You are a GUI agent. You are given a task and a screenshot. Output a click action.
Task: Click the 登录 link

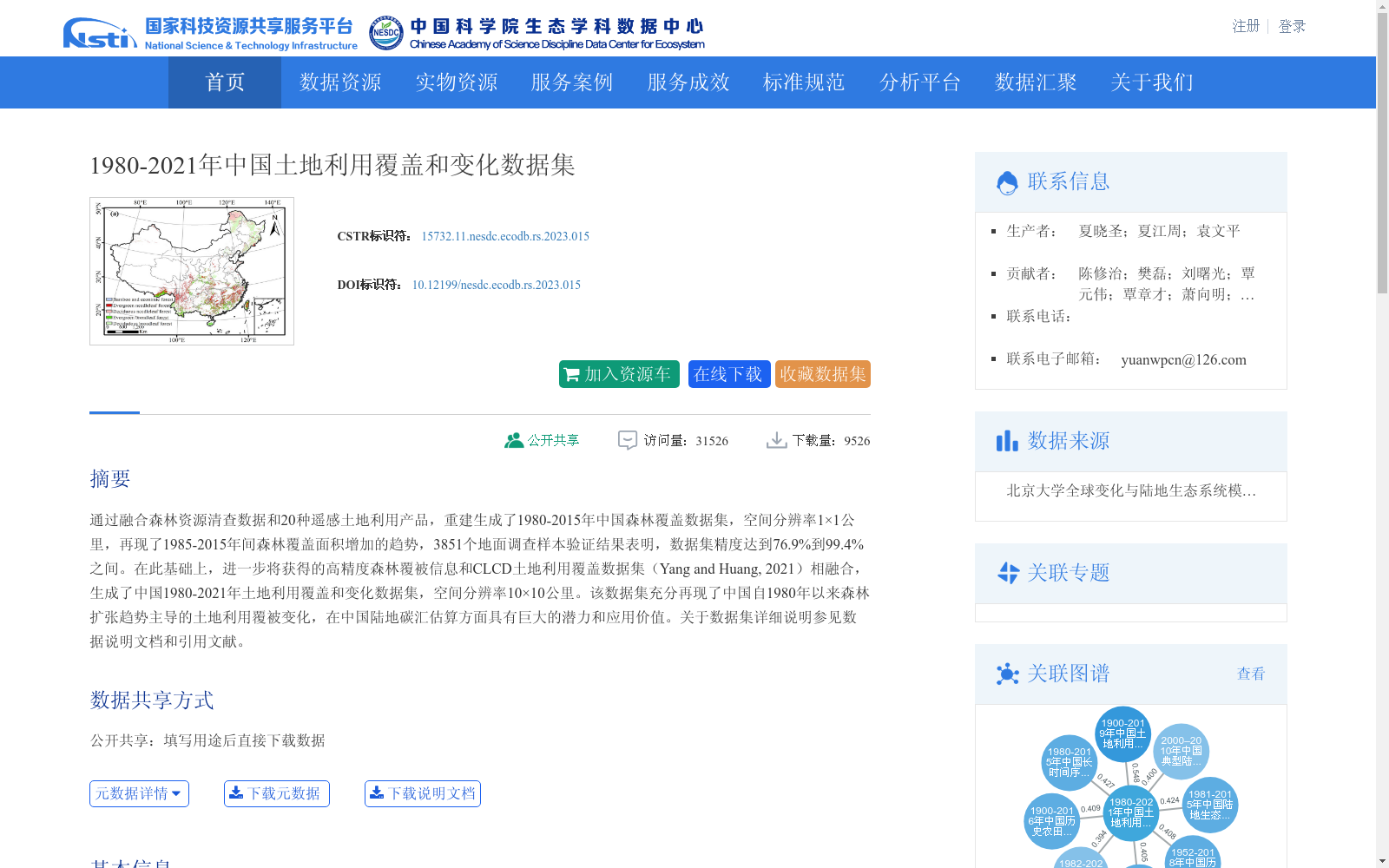[1292, 26]
